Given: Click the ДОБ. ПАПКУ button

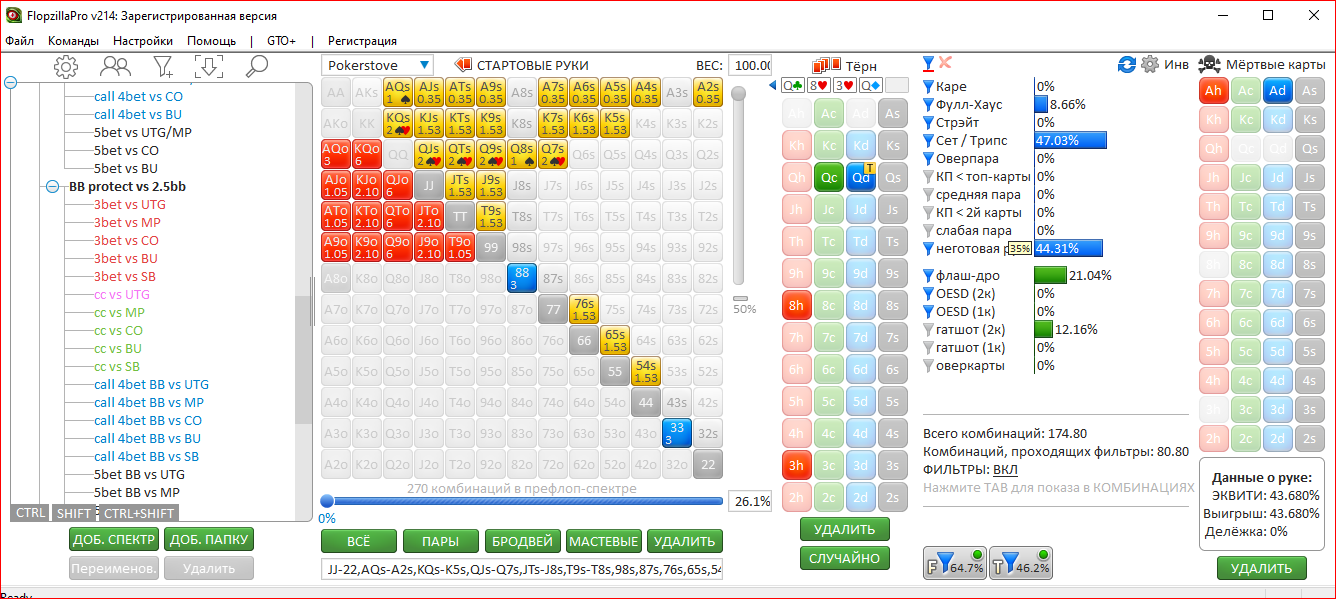Looking at the screenshot, I should coord(209,540).
